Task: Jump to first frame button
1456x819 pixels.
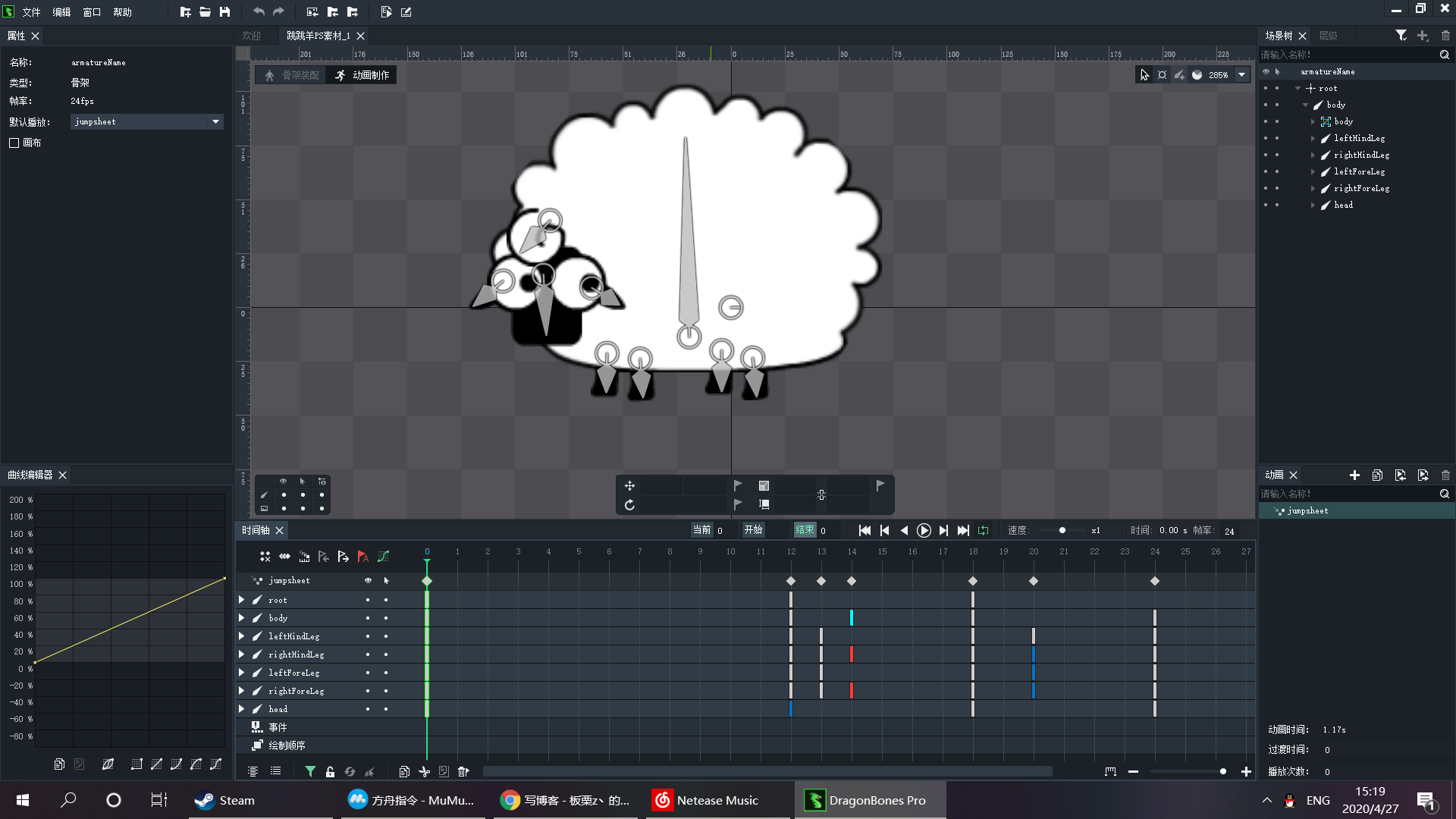Action: [x=864, y=531]
